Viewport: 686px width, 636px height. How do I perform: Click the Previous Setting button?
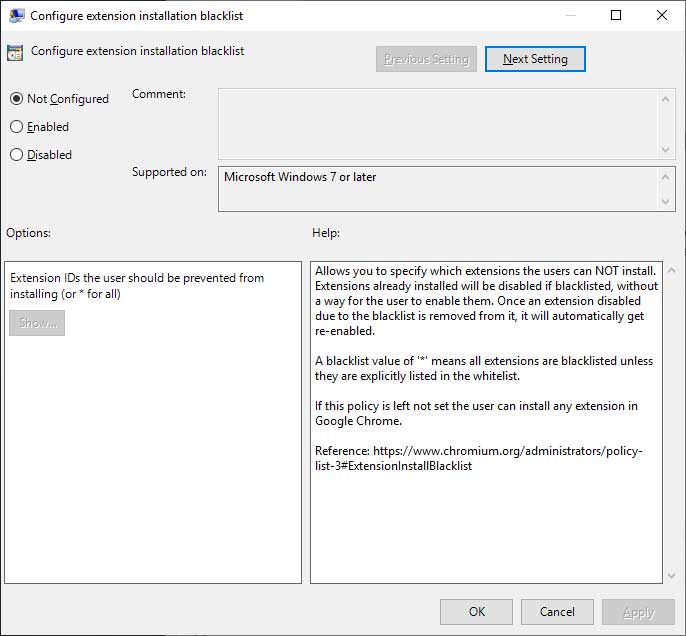(x=426, y=59)
